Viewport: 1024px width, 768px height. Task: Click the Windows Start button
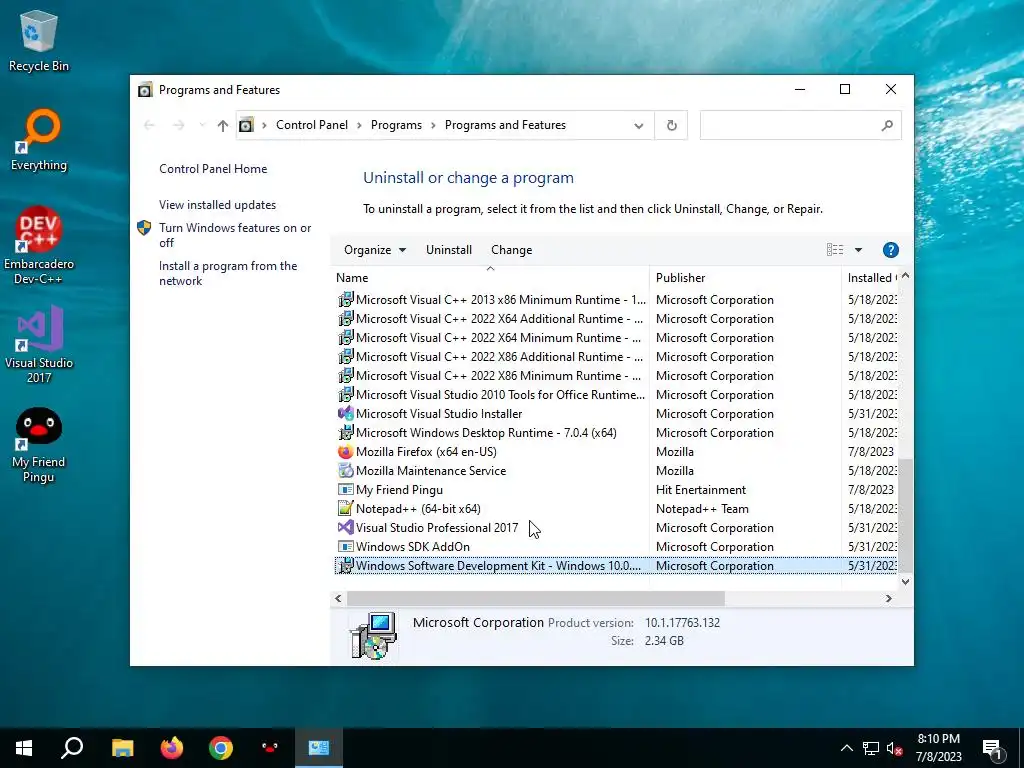24,748
